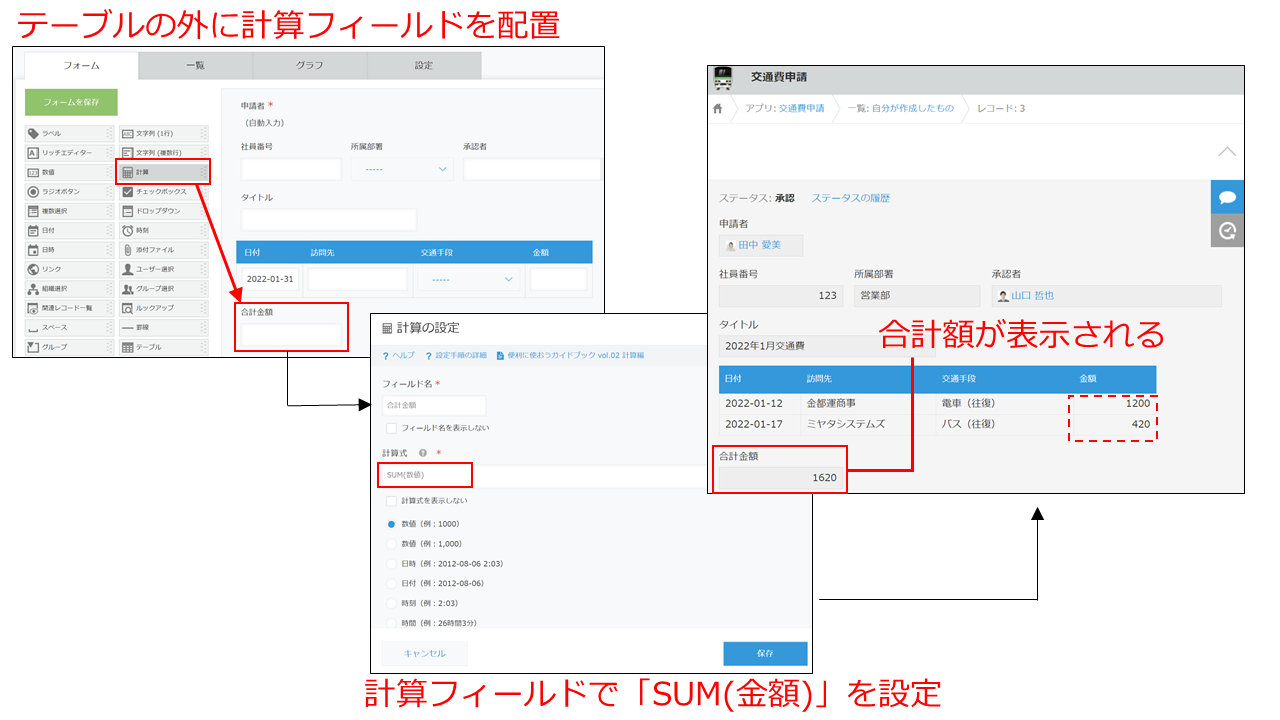Check フィールド名を表示しない option
This screenshot has width=1280, height=720.
pyautogui.click(x=391, y=428)
